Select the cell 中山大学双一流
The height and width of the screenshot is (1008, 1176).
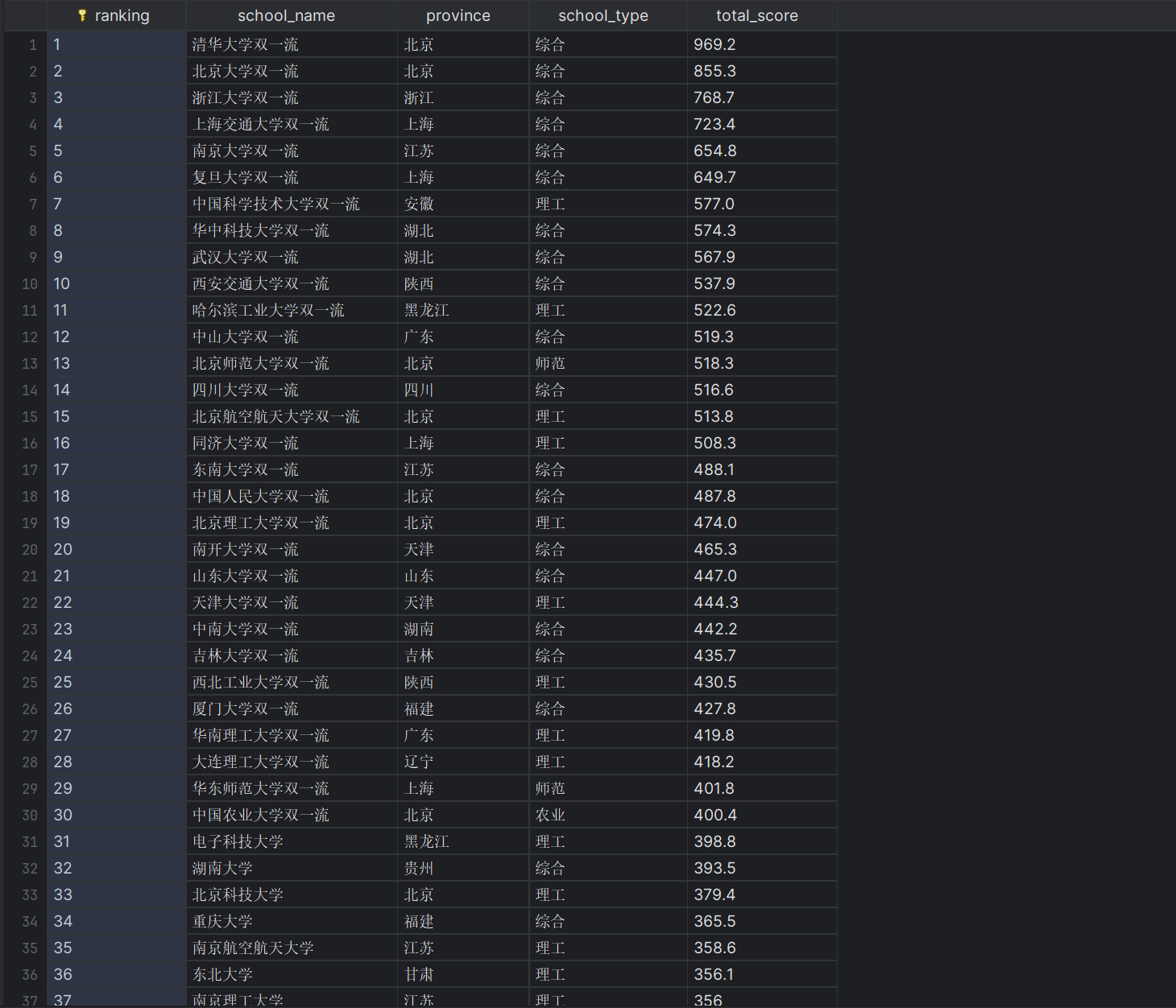pyautogui.click(x=292, y=337)
